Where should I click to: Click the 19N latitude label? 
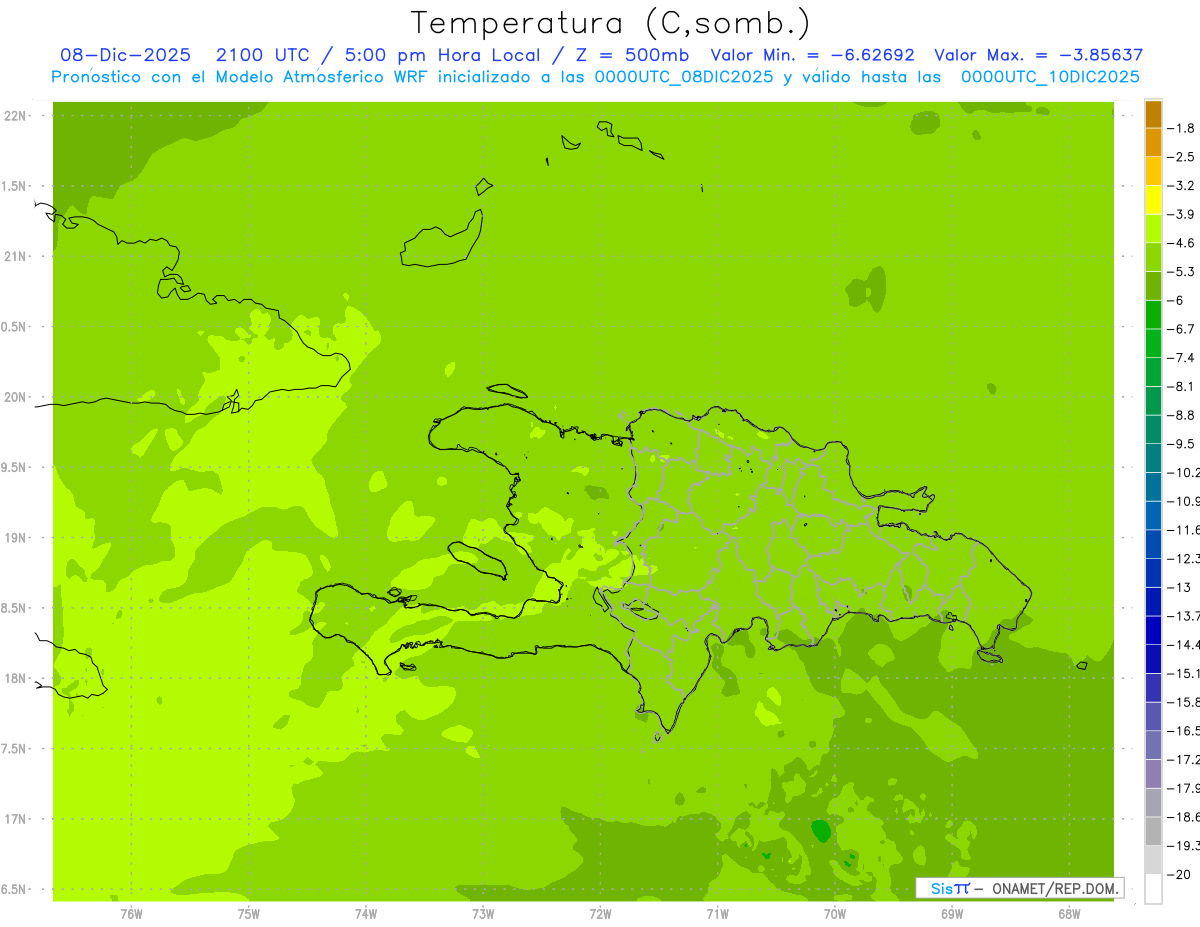pos(15,538)
